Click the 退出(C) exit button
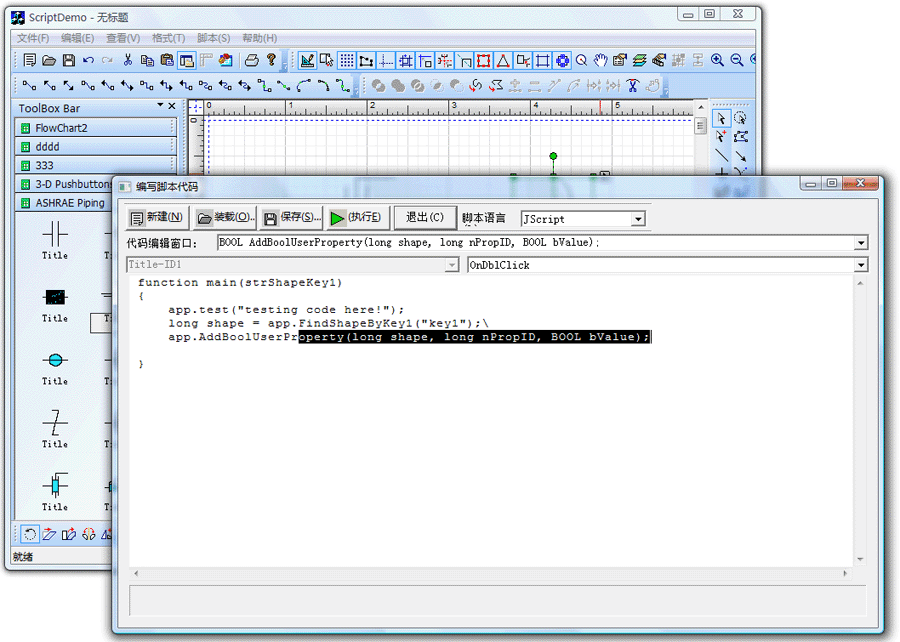The image size is (900, 642). (x=424, y=218)
